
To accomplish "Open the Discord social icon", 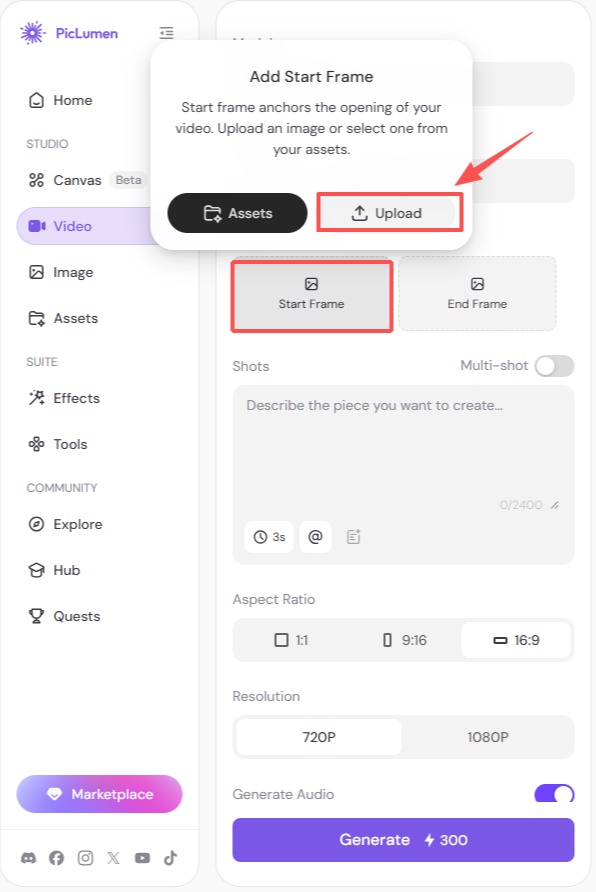I will (28, 857).
